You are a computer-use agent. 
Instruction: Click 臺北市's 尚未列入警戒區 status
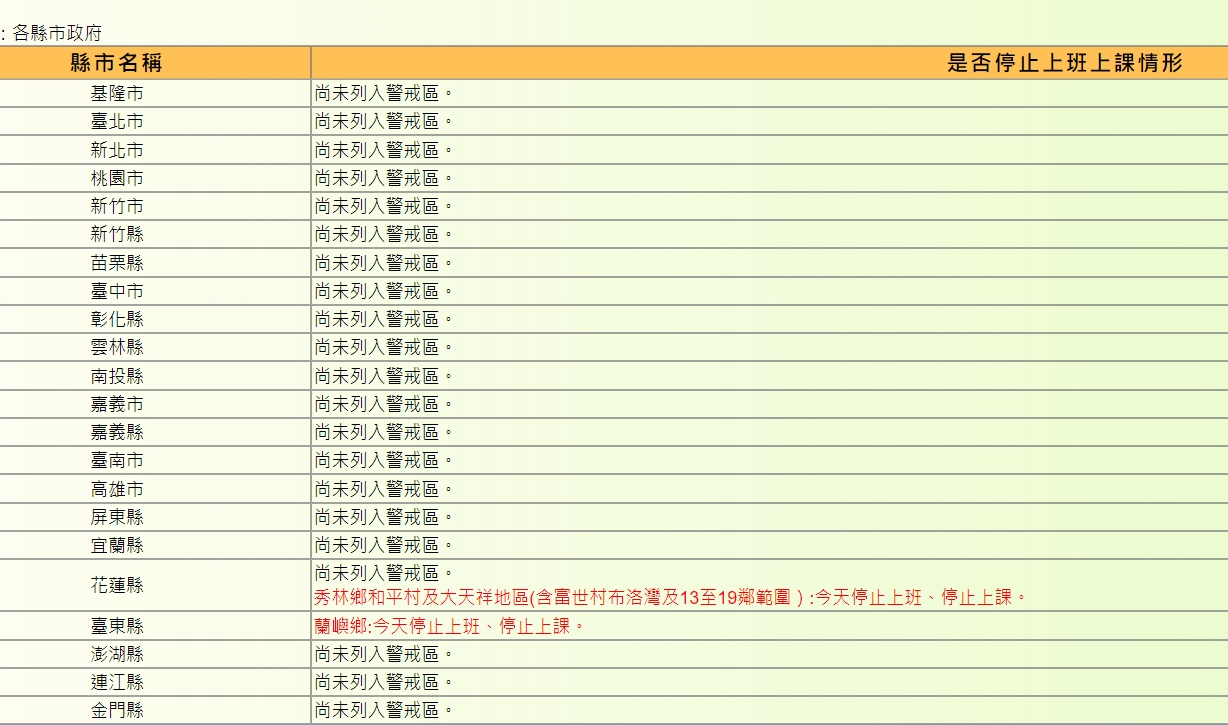coord(384,122)
